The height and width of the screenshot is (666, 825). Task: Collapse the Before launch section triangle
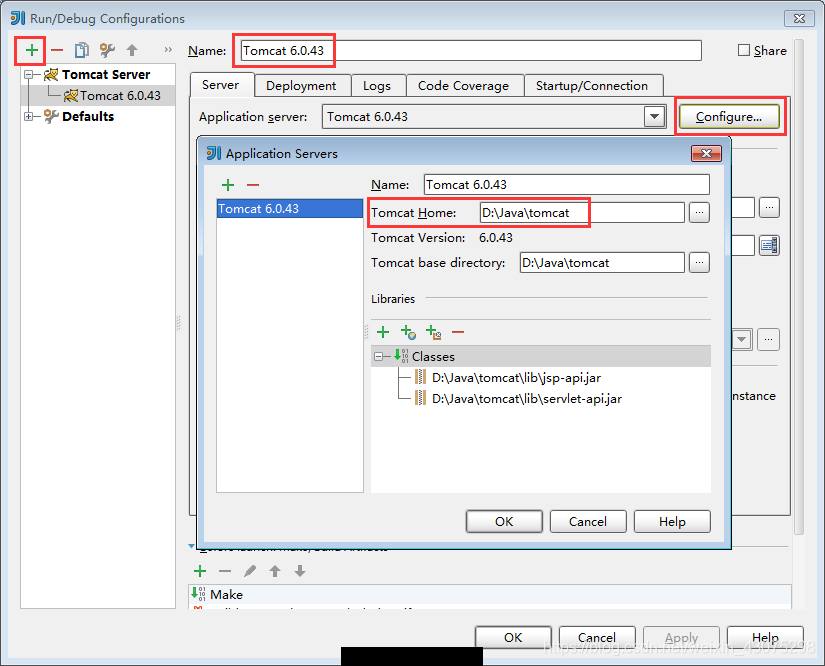click(192, 547)
